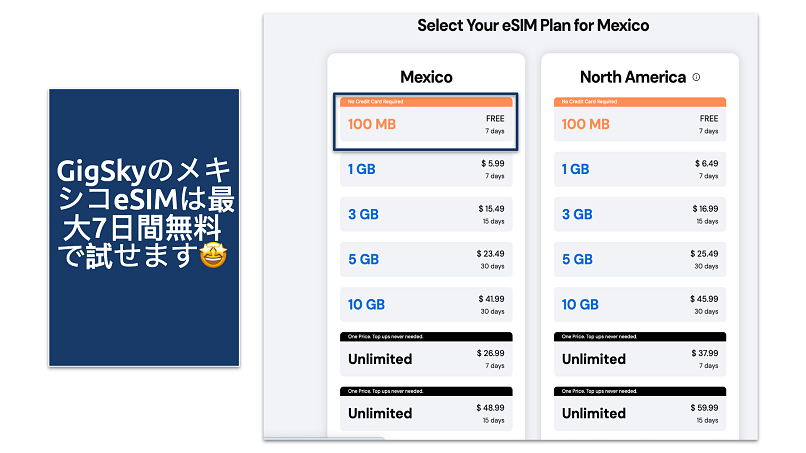Click the horizontal scrollbar at page bottom
The image size is (806, 453).
pos(325,438)
